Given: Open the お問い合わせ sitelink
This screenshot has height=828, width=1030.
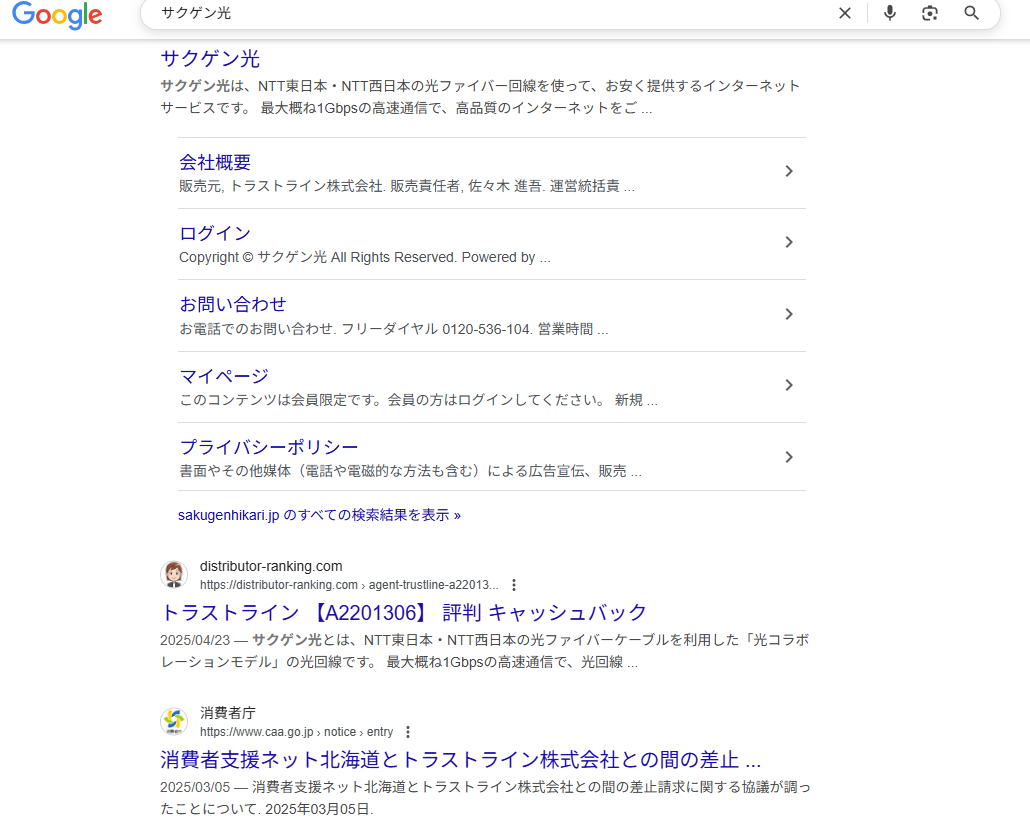Looking at the screenshot, I should pos(233,304).
